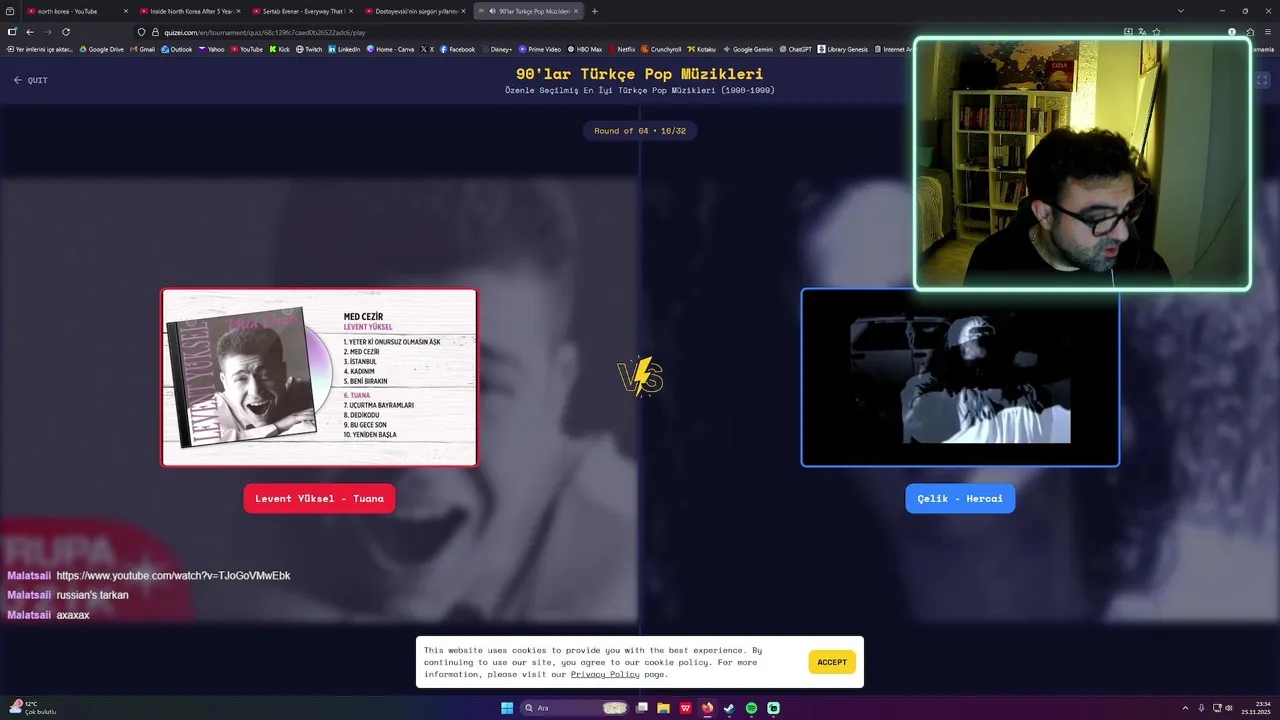1280x720 pixels.
Task: Open the Google Gemini bookmark
Action: click(748, 49)
